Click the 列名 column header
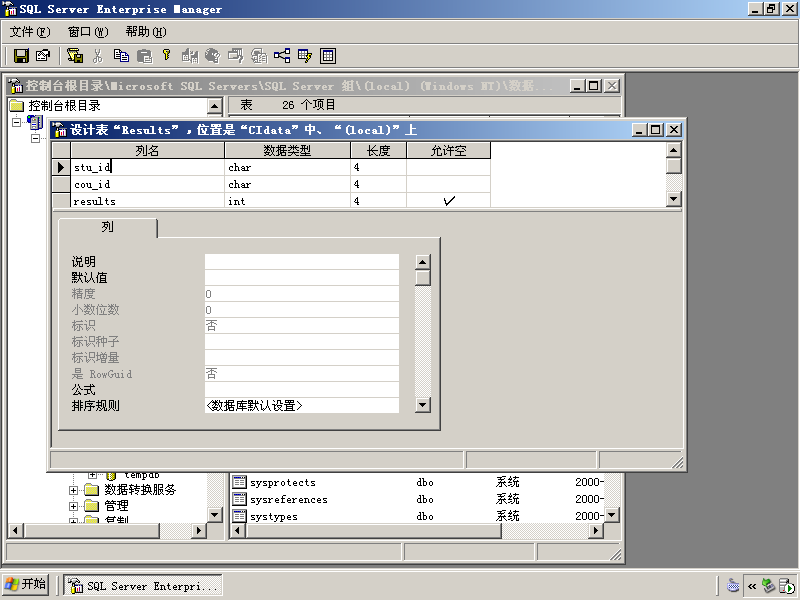This screenshot has width=800, height=600. tap(147, 151)
